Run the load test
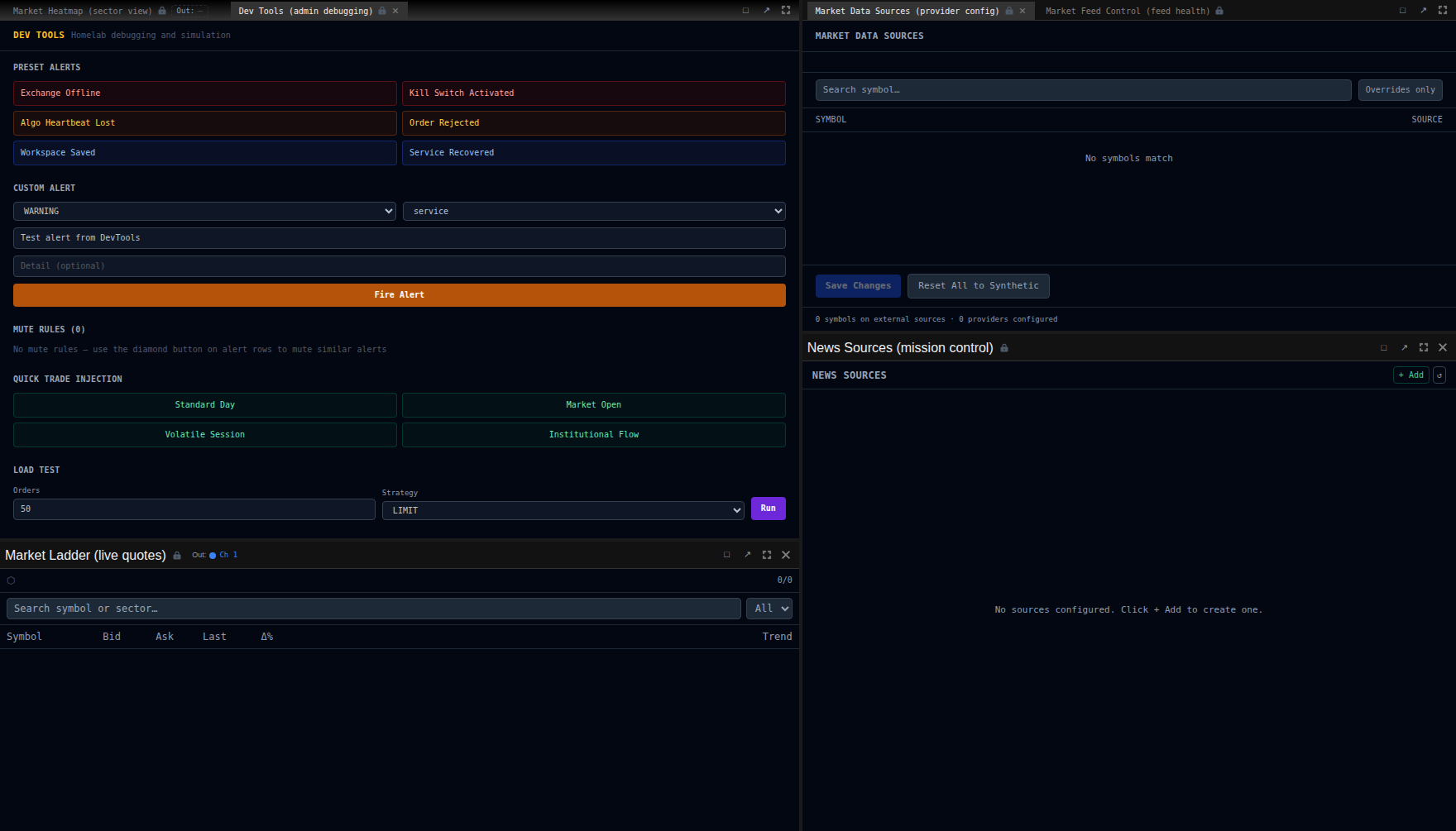Image resolution: width=1456 pixels, height=831 pixels. tap(768, 509)
